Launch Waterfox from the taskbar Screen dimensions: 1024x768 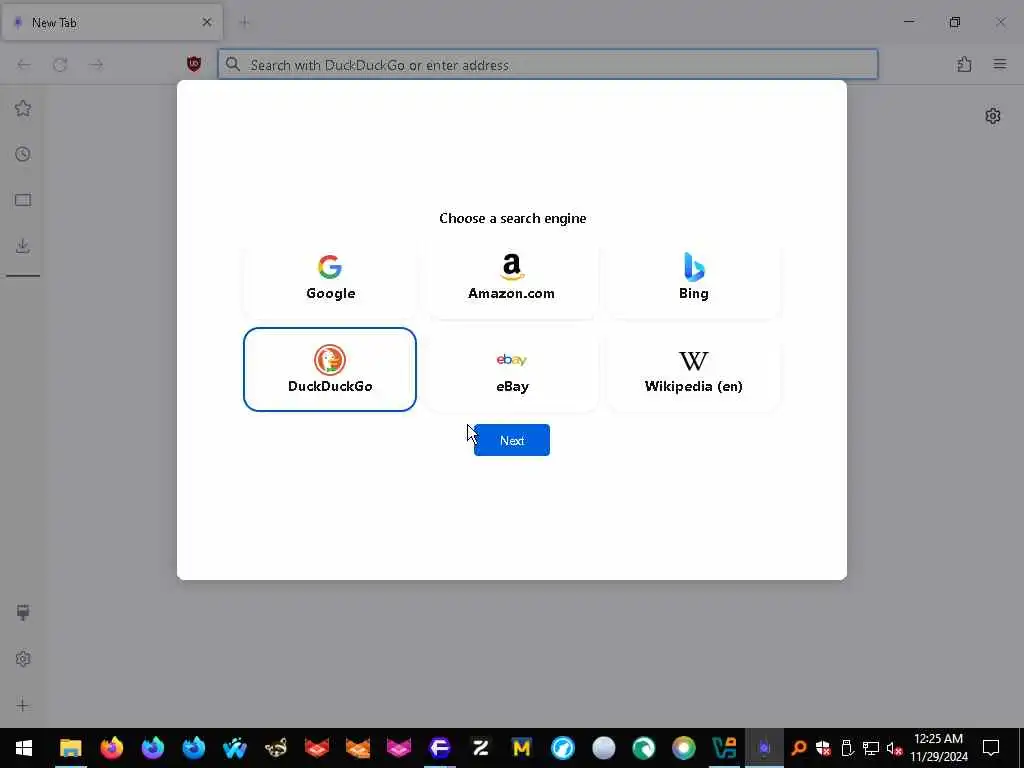pos(234,748)
